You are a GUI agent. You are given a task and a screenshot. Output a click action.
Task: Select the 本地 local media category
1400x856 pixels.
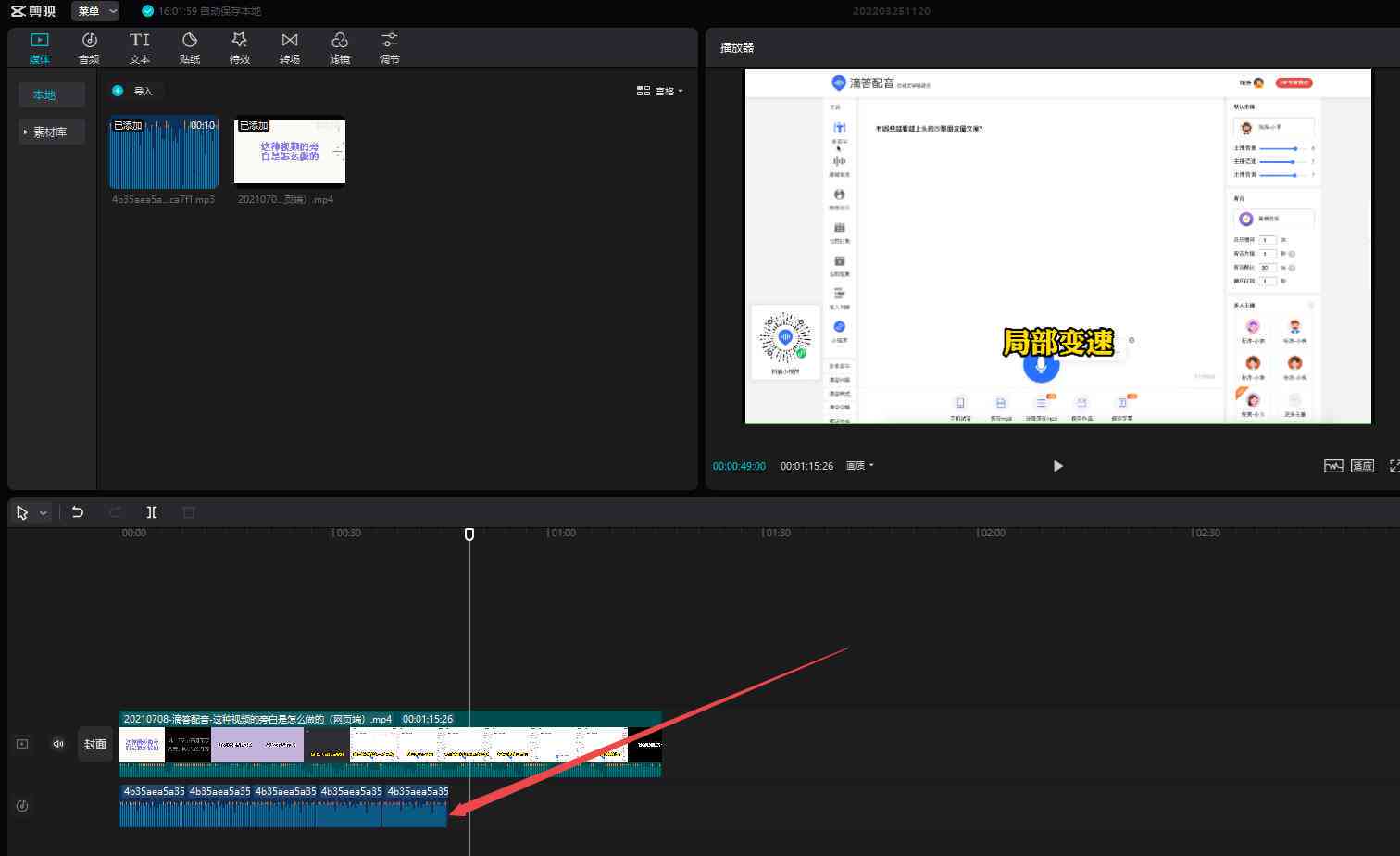[x=52, y=94]
